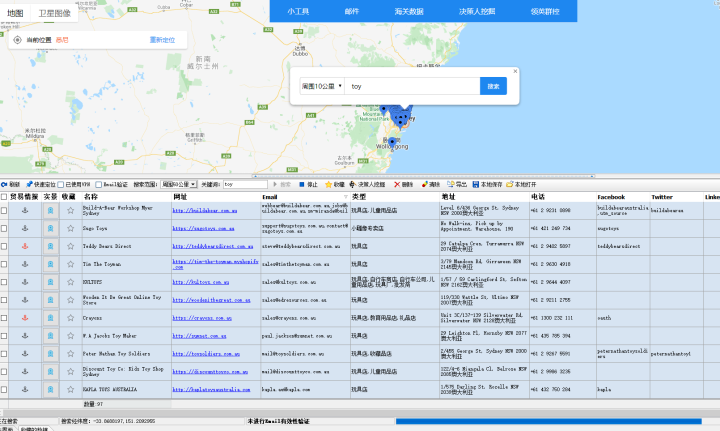This screenshot has height=431, width=720.
Task: Click the current-location target icon on map
Action: [17, 40]
